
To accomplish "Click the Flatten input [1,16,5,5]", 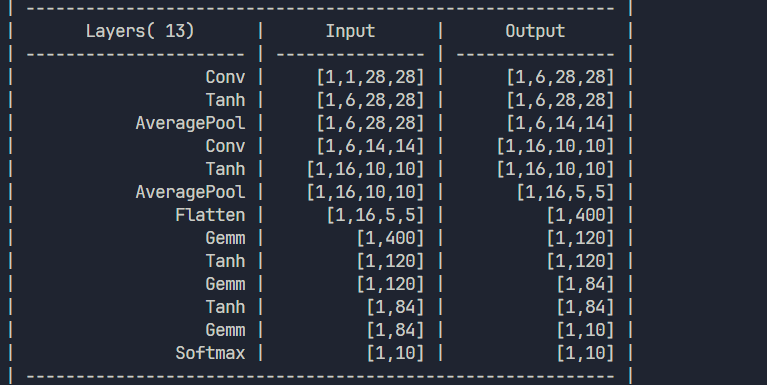I will (x=375, y=215).
